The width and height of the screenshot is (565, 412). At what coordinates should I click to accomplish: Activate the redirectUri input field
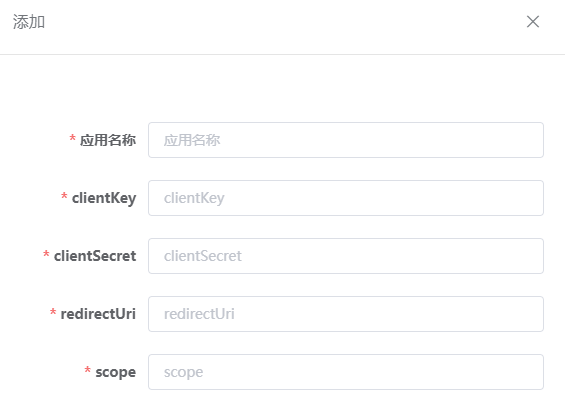tap(346, 314)
